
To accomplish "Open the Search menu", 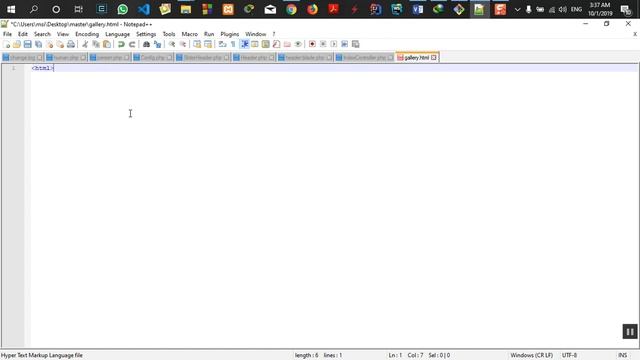I will (x=42, y=34).
